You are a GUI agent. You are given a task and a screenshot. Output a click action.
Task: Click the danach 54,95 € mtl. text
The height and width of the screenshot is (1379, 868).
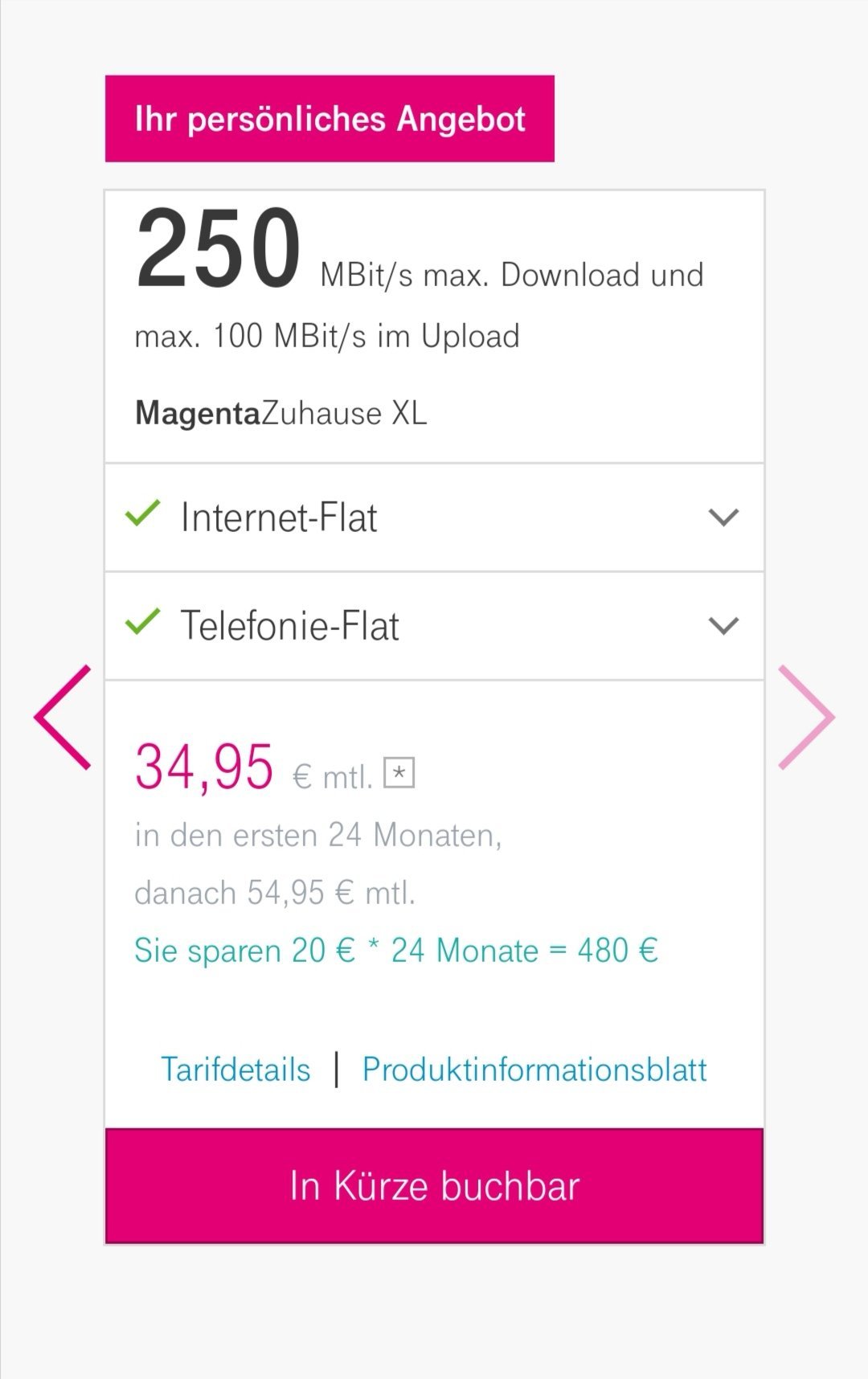[x=275, y=893]
